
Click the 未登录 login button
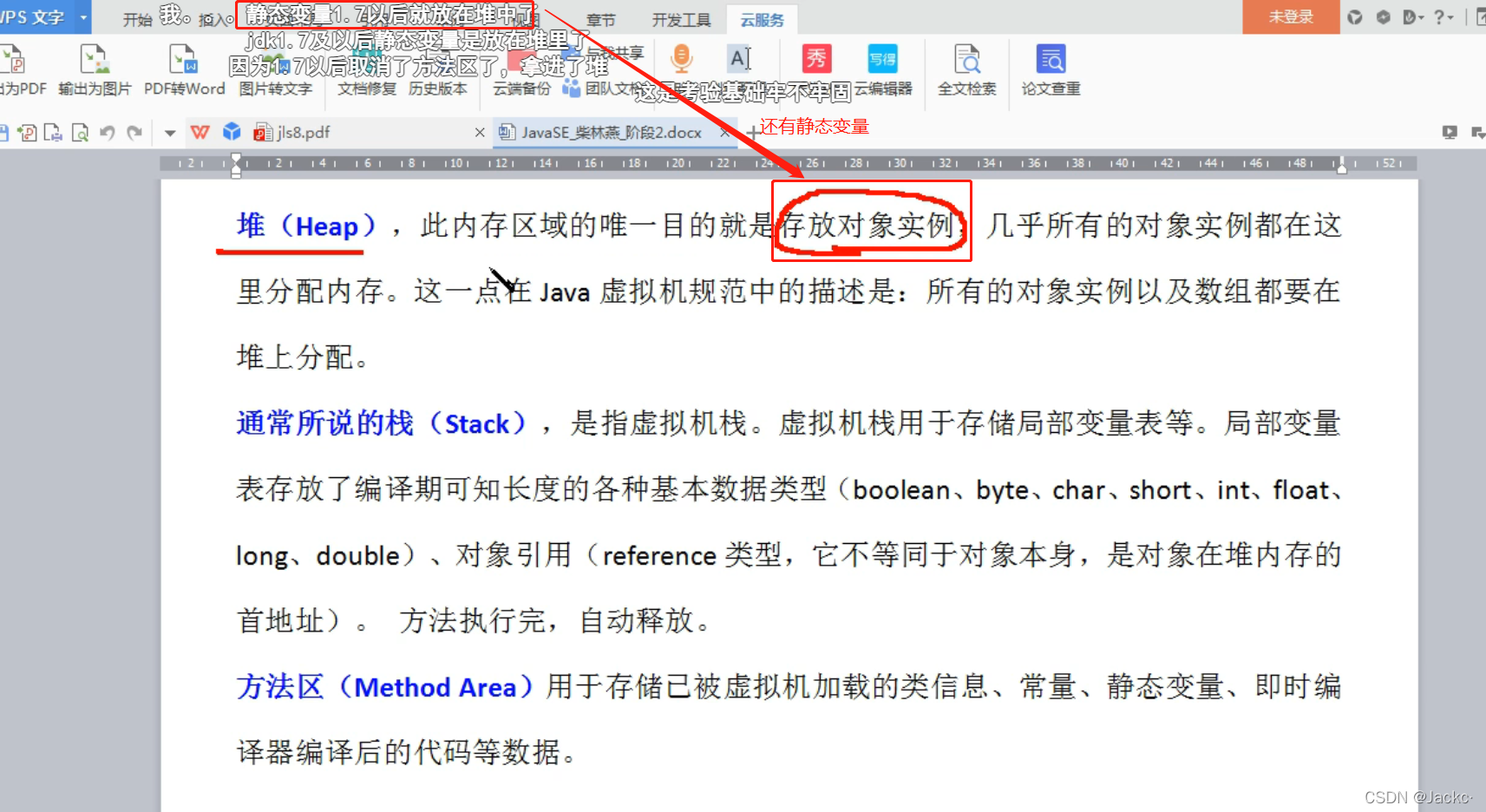(1291, 16)
